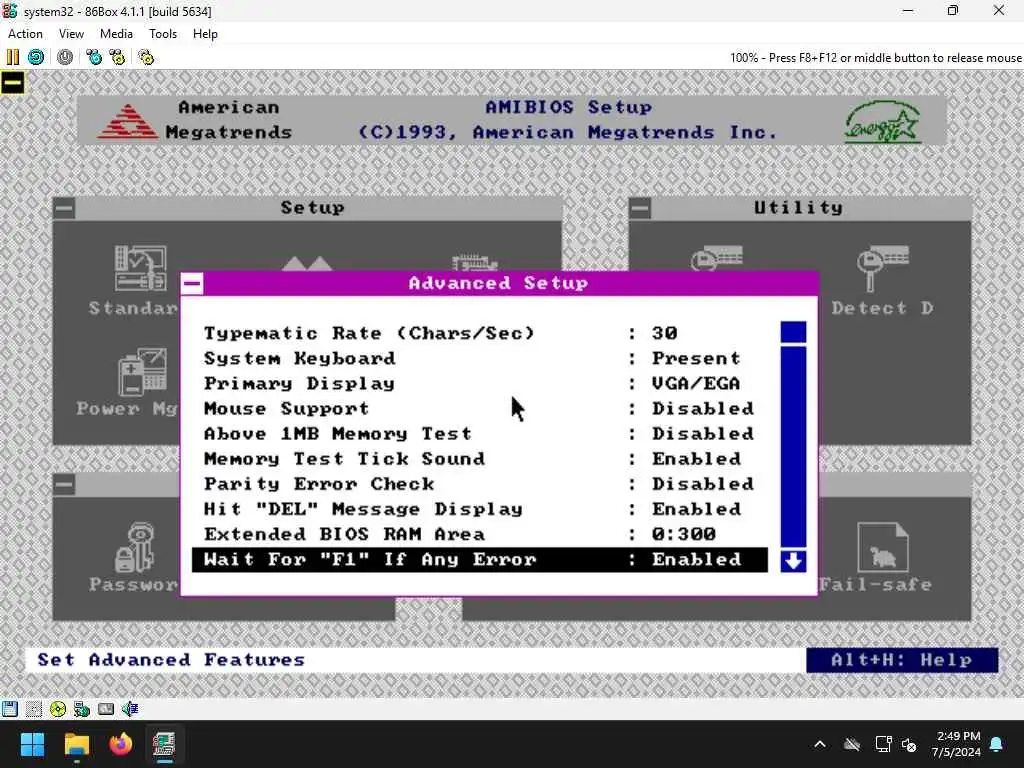The height and width of the screenshot is (768, 1024).
Task: Select Typematic Rate (Chars/Sec) row
Action: tap(479, 333)
